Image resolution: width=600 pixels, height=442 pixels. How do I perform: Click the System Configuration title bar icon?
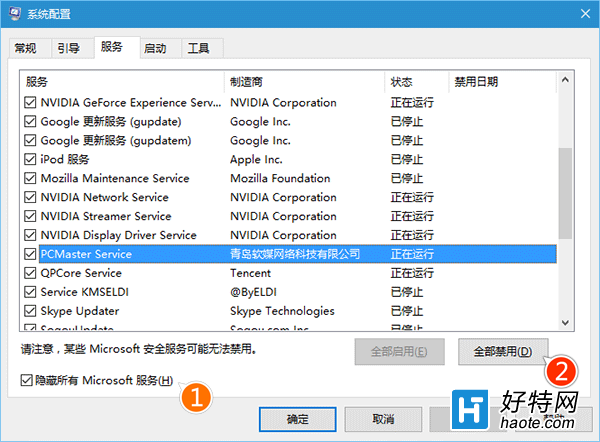[x=15, y=14]
